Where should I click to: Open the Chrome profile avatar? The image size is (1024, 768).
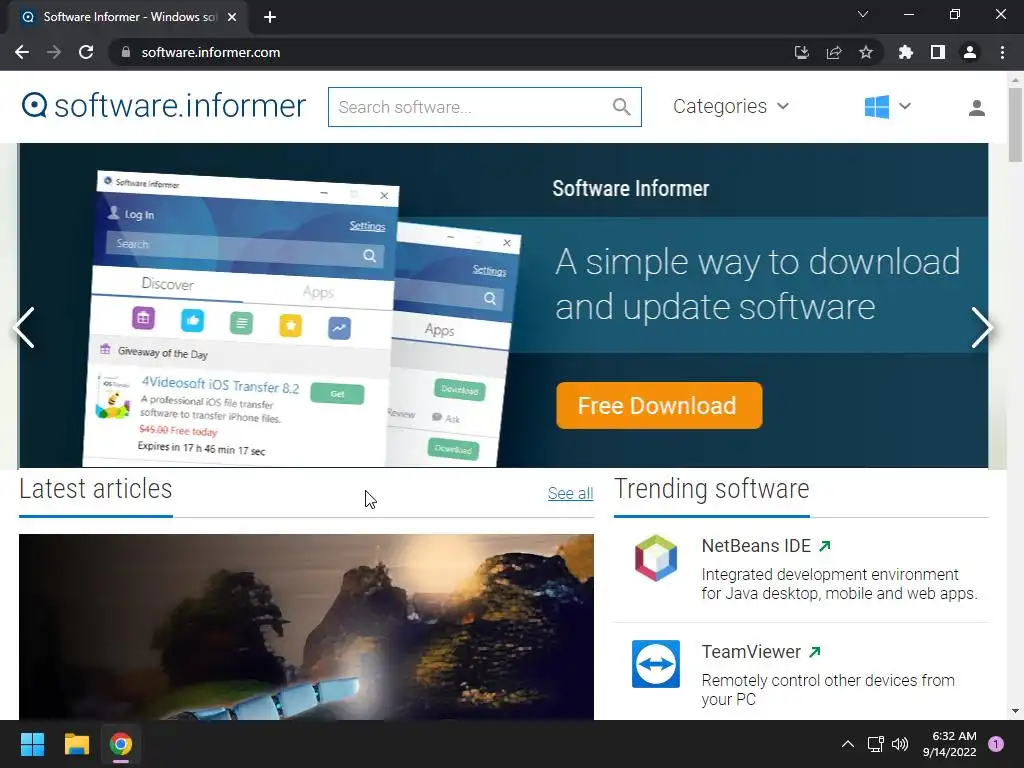[970, 52]
